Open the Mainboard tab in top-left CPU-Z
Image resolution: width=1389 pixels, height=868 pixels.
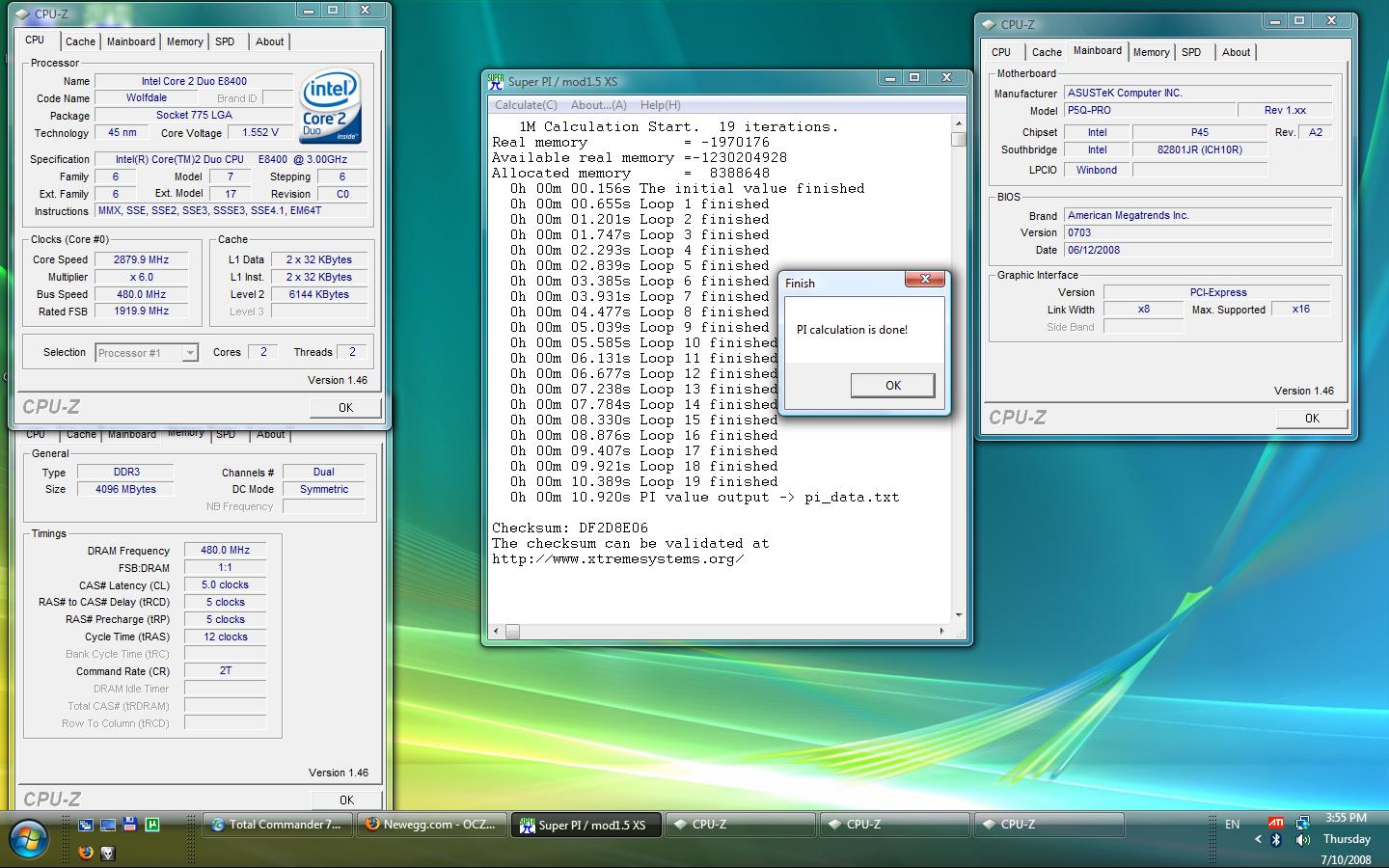(x=131, y=41)
